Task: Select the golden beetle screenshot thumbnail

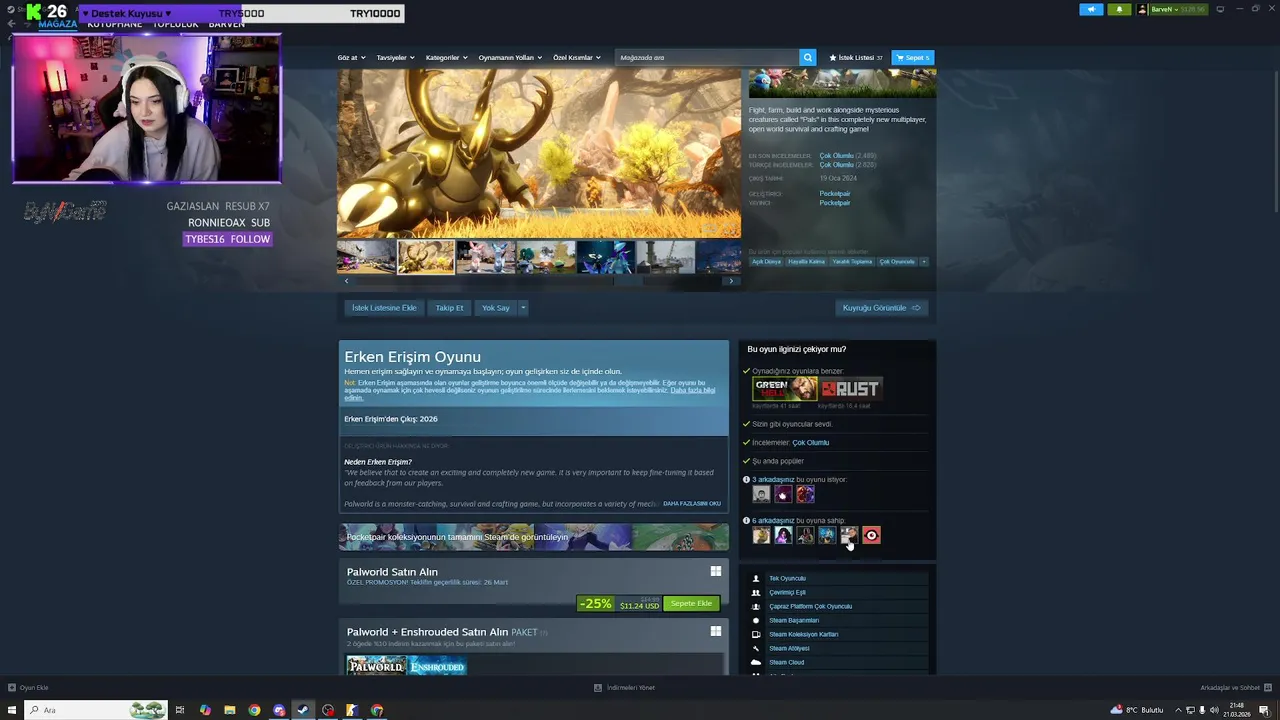Action: [x=426, y=257]
